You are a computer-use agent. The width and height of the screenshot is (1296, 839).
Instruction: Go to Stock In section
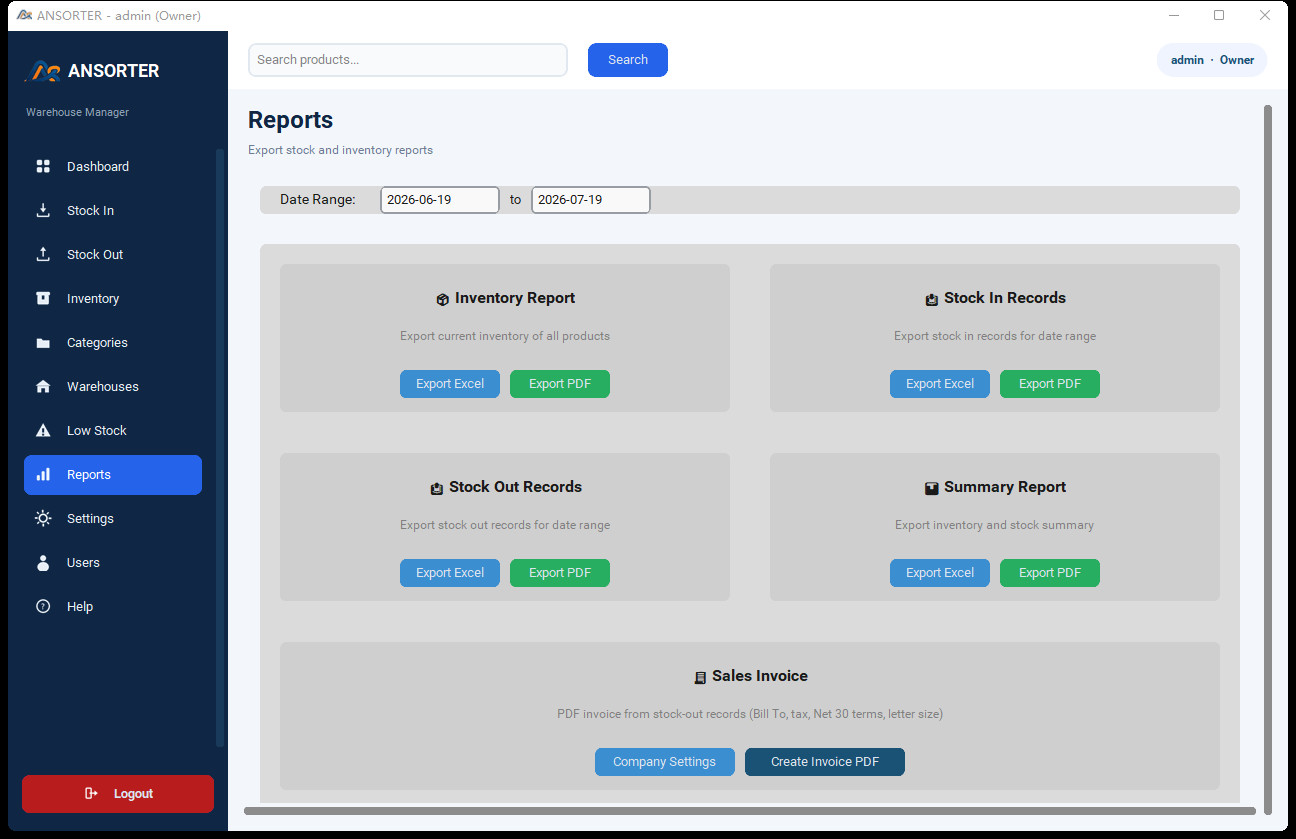click(113, 210)
